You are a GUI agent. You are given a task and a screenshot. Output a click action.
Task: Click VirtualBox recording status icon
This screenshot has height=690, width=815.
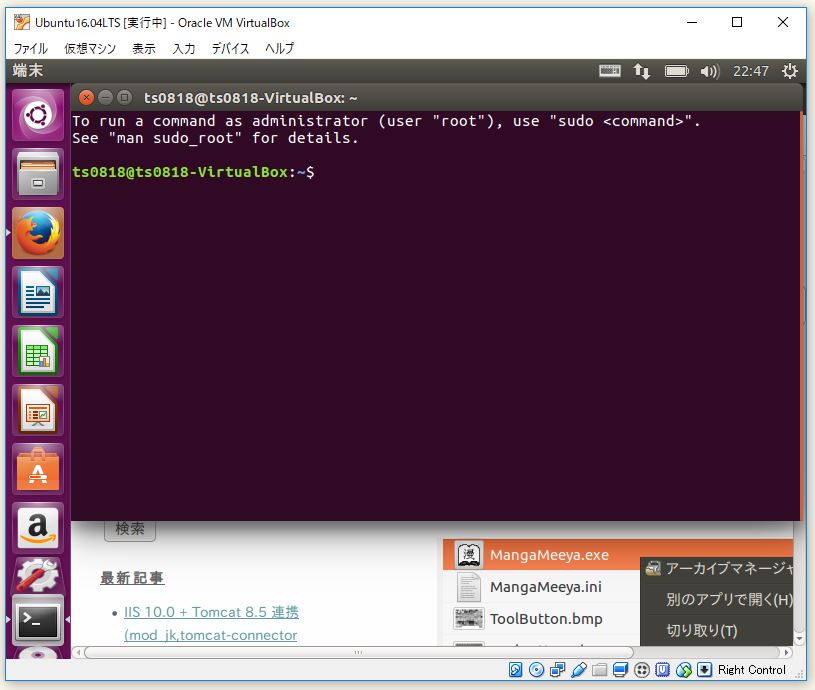pyautogui.click(x=642, y=670)
